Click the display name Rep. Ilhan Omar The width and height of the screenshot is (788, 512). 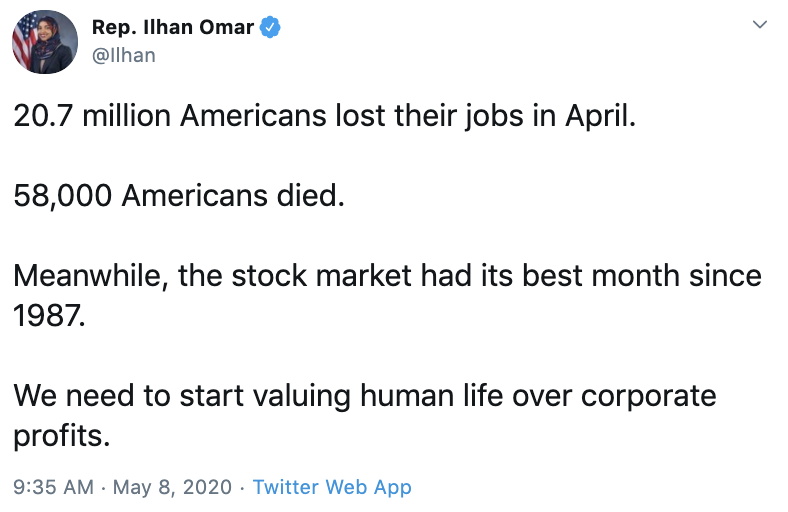click(172, 27)
